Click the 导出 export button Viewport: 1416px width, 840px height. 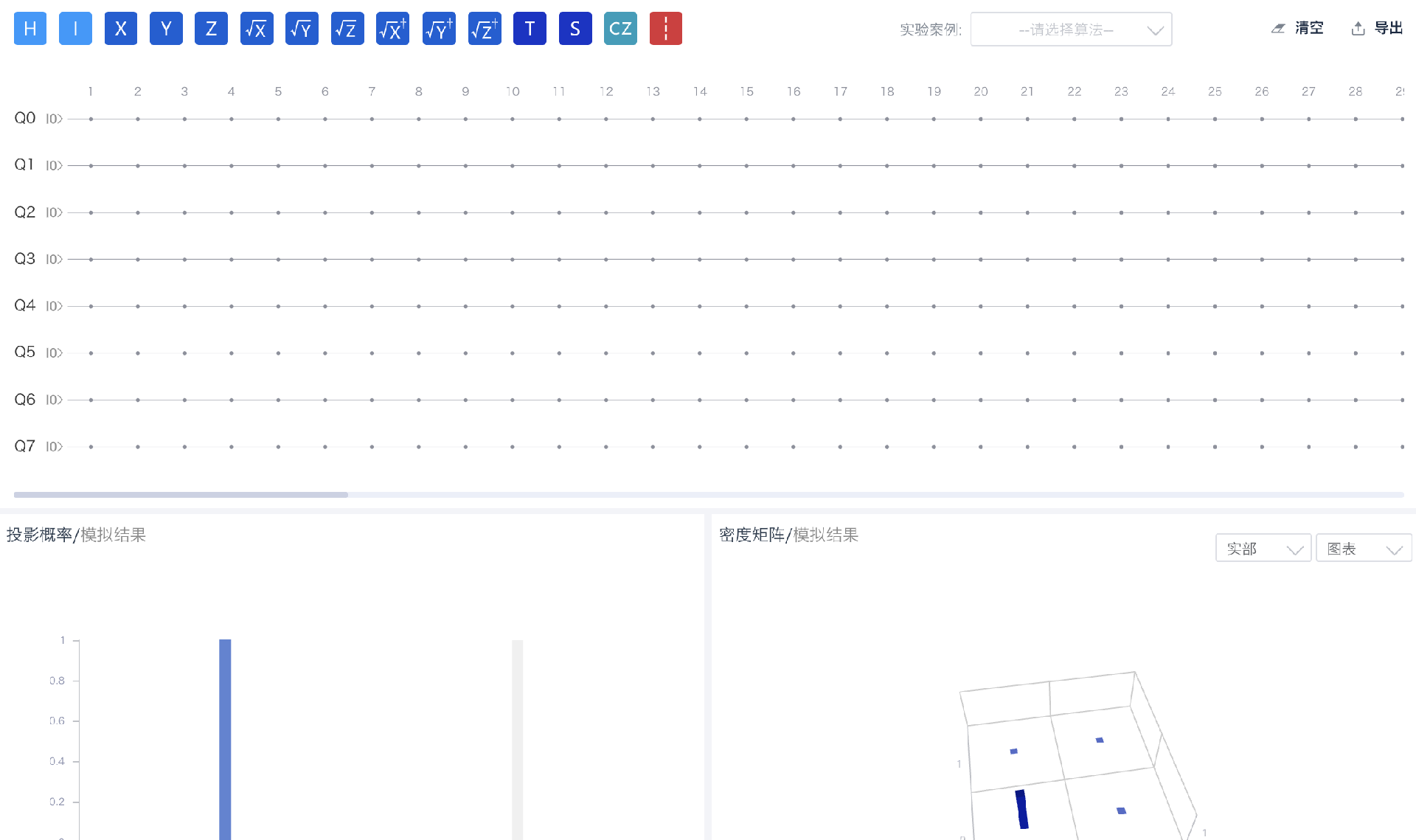[x=1377, y=28]
